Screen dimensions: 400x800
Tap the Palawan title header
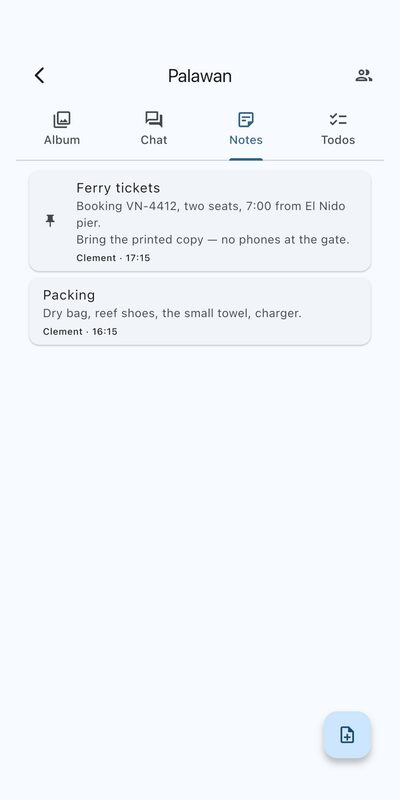click(x=200, y=76)
